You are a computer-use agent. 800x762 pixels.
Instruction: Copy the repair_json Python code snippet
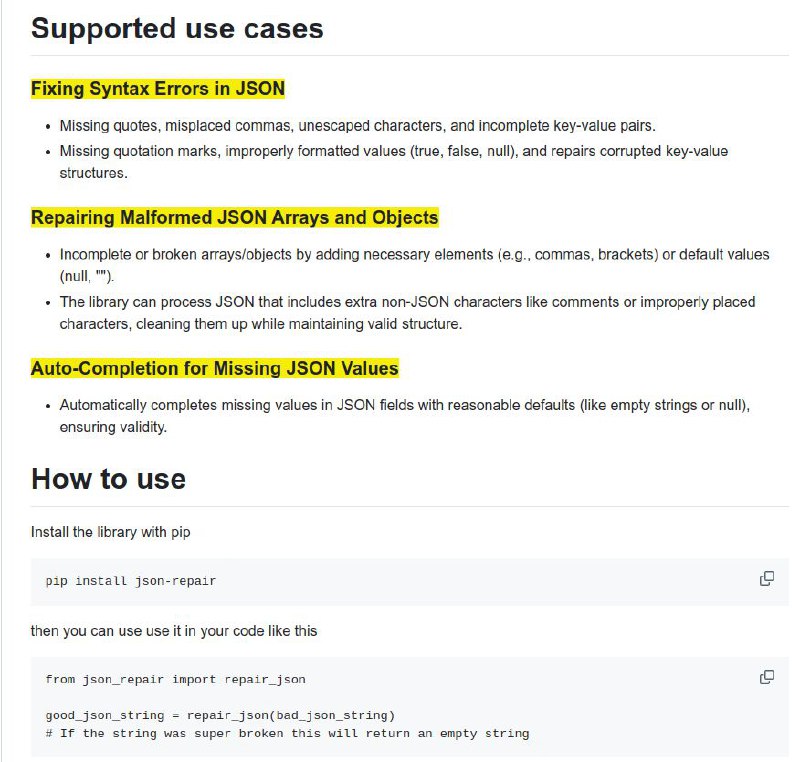[x=767, y=677]
